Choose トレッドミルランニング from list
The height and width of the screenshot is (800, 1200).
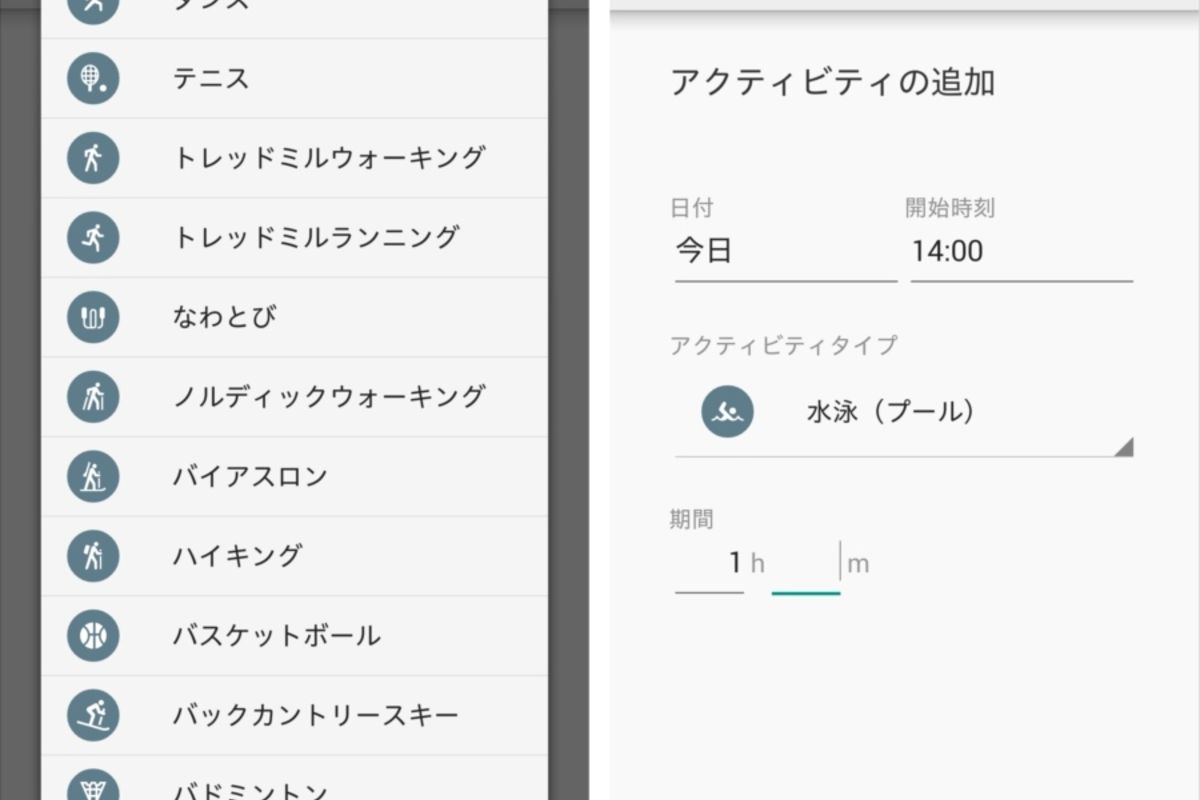294,237
